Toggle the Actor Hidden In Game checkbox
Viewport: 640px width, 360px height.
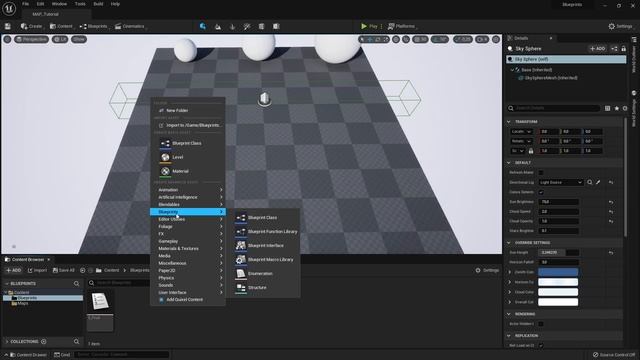coord(541,324)
